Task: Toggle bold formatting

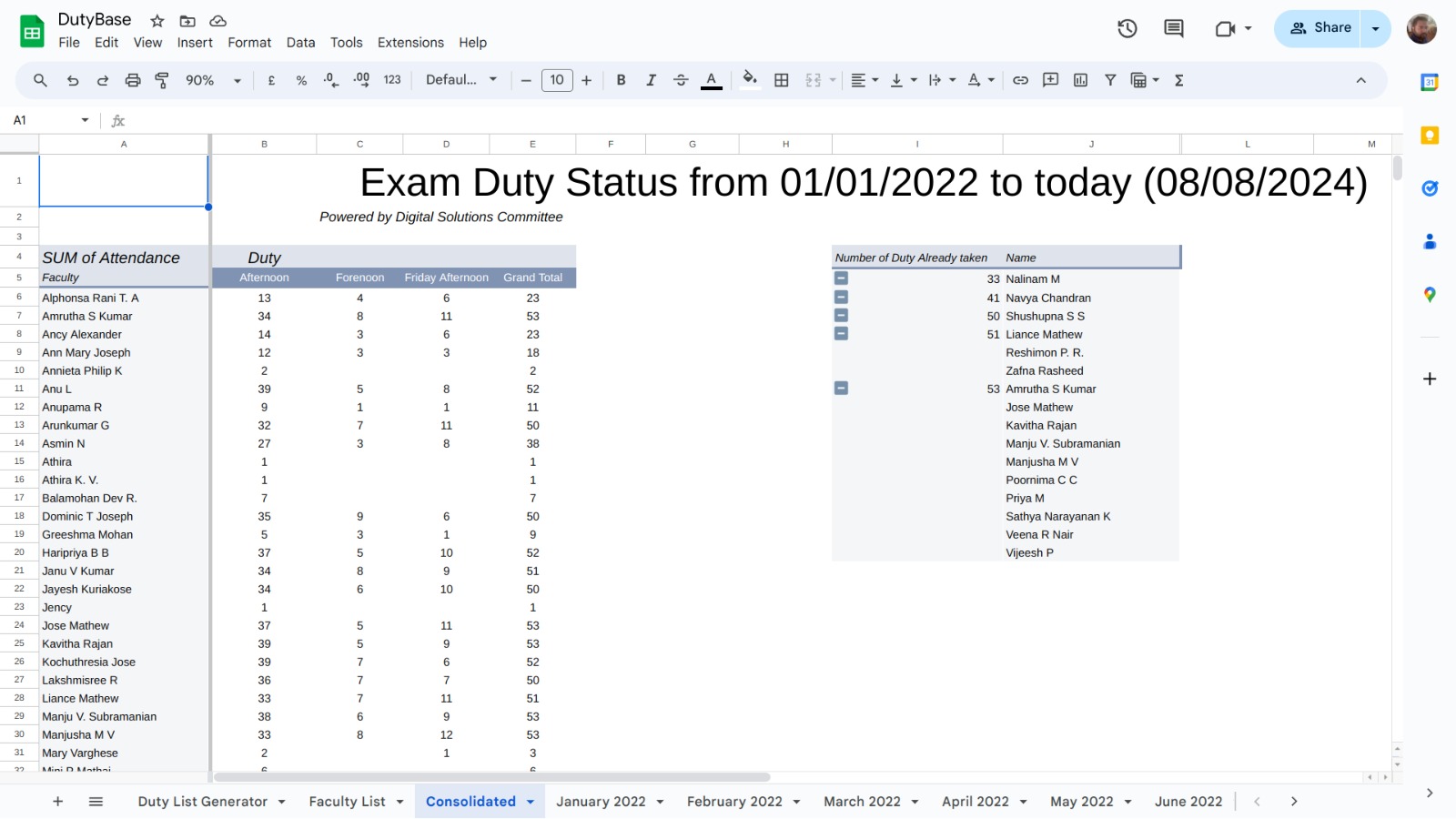Action: click(x=621, y=80)
